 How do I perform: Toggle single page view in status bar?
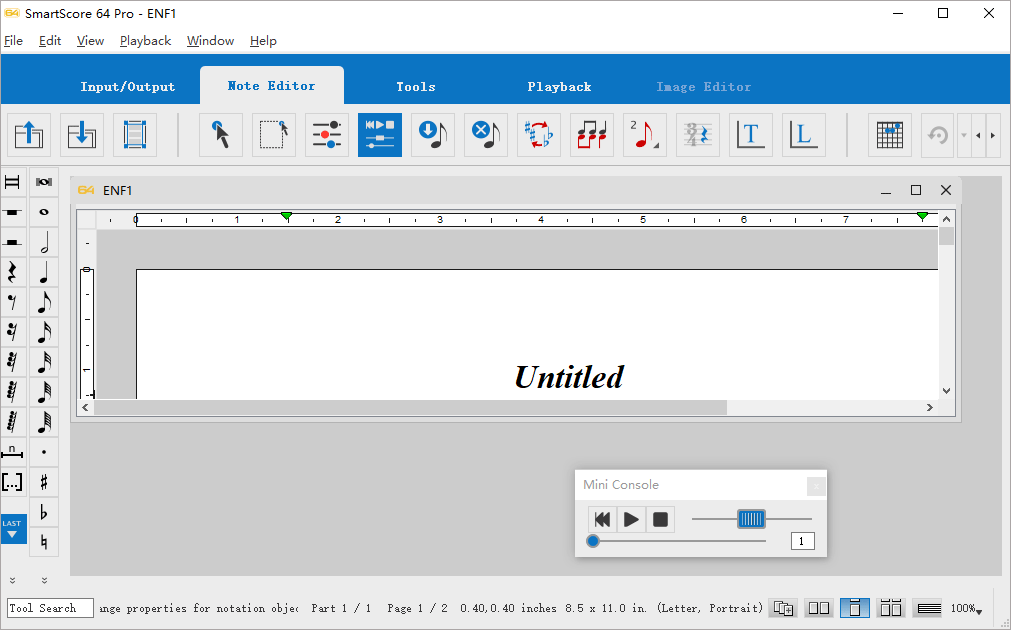point(854,608)
